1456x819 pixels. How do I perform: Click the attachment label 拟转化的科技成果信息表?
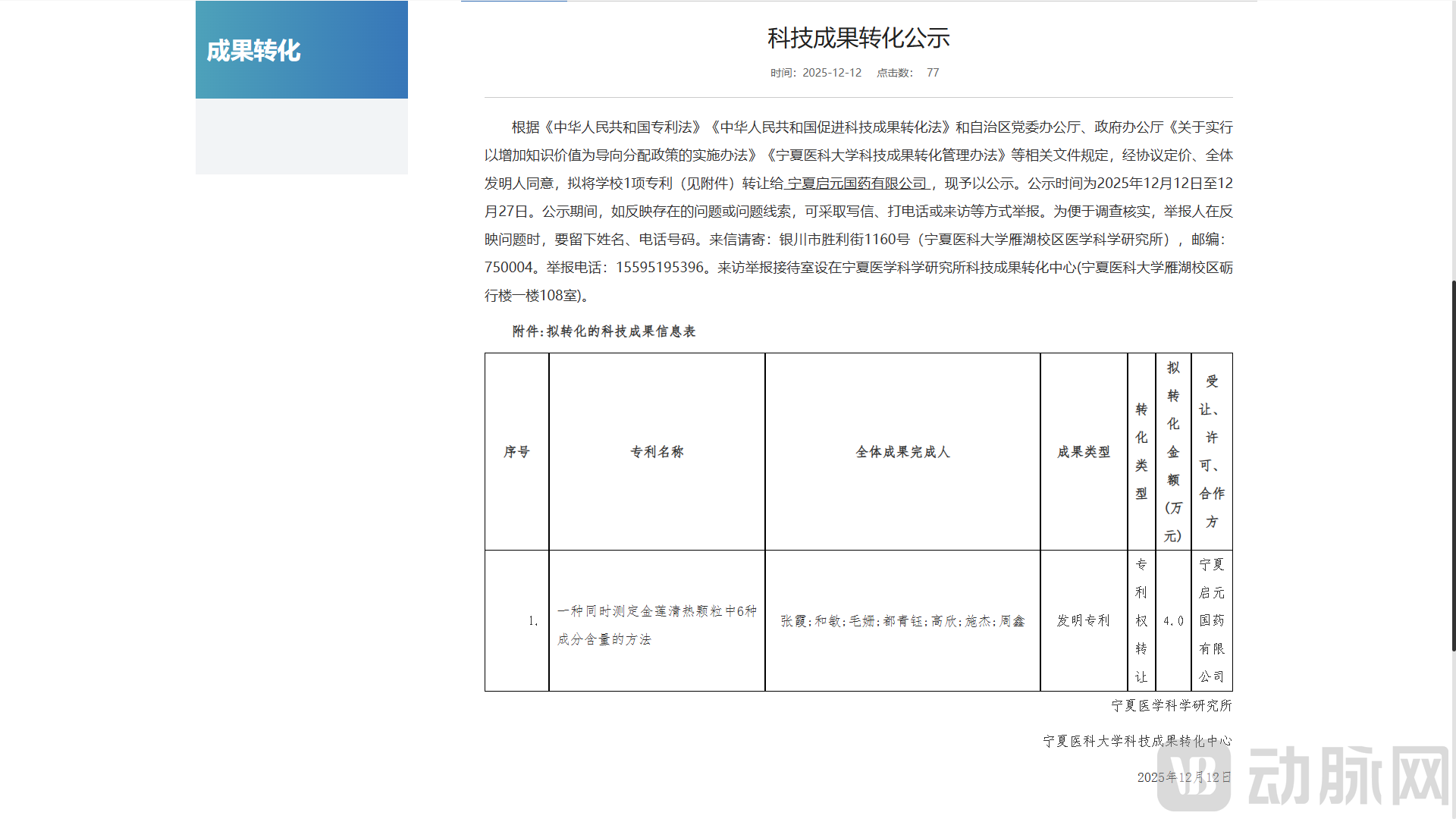tap(622, 331)
